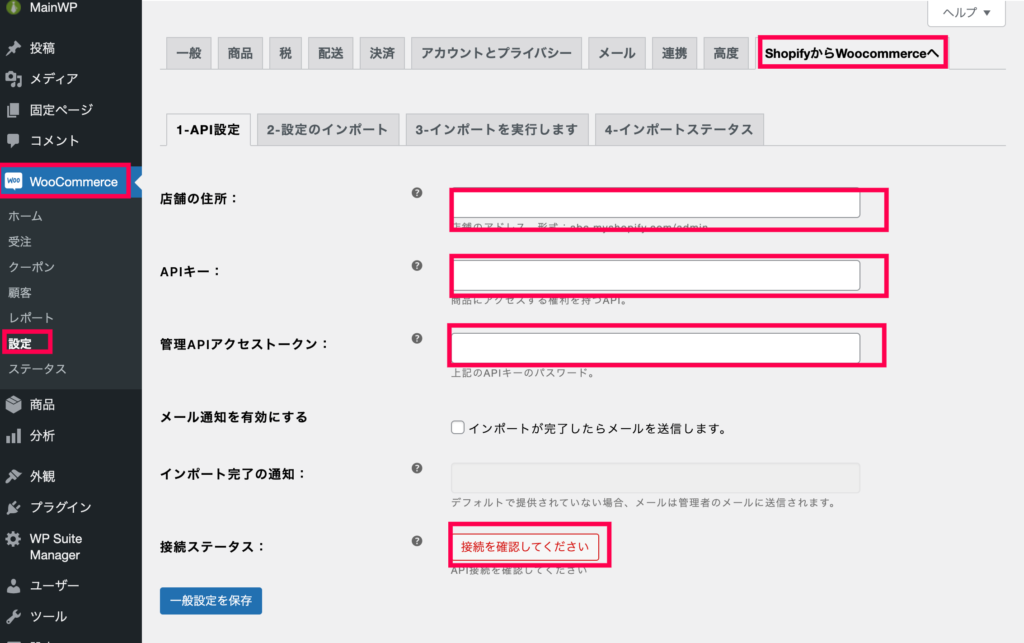Click the Woo logo icon in sidebar

14,181
